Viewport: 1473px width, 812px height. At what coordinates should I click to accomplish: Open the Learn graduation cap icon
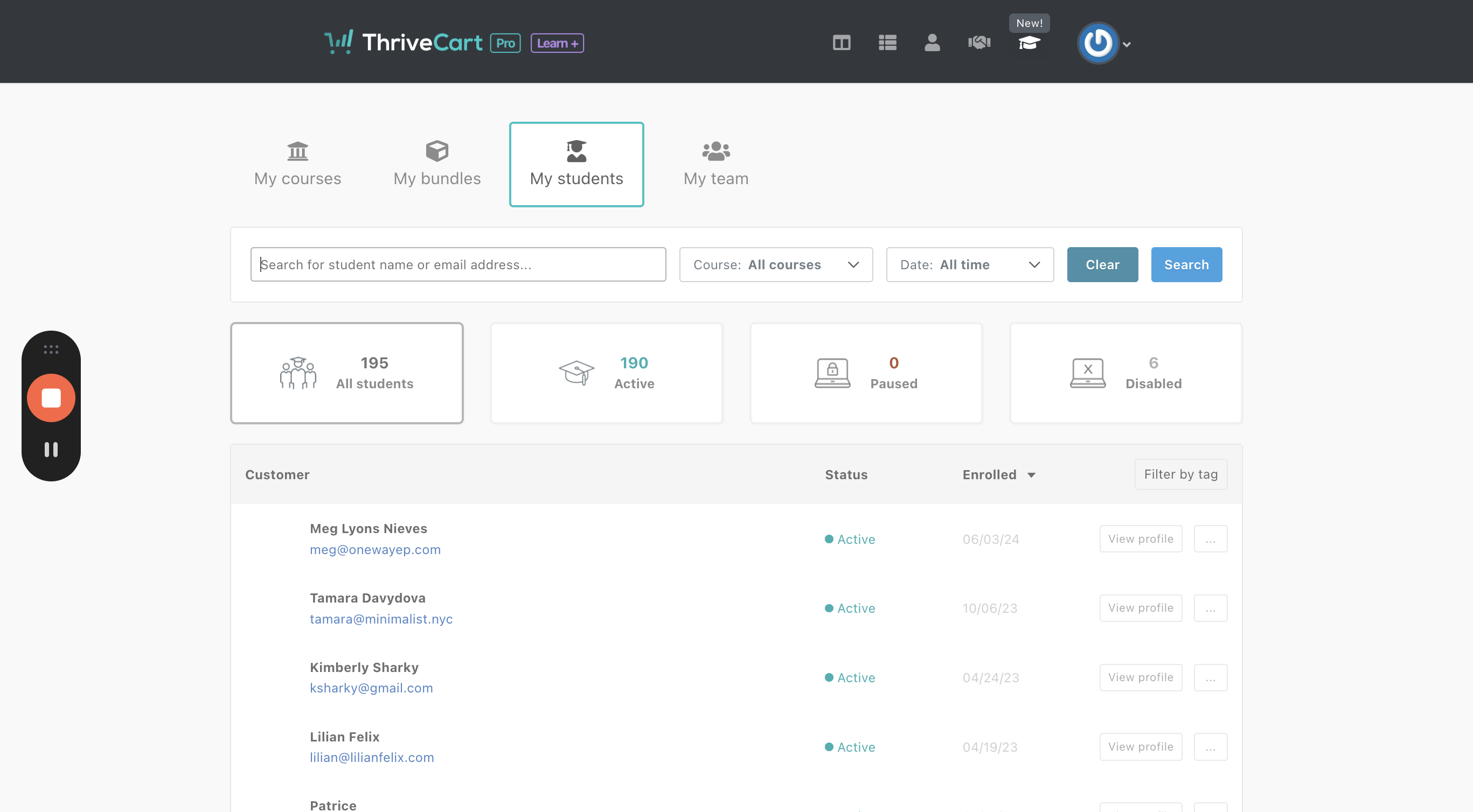tap(1029, 43)
